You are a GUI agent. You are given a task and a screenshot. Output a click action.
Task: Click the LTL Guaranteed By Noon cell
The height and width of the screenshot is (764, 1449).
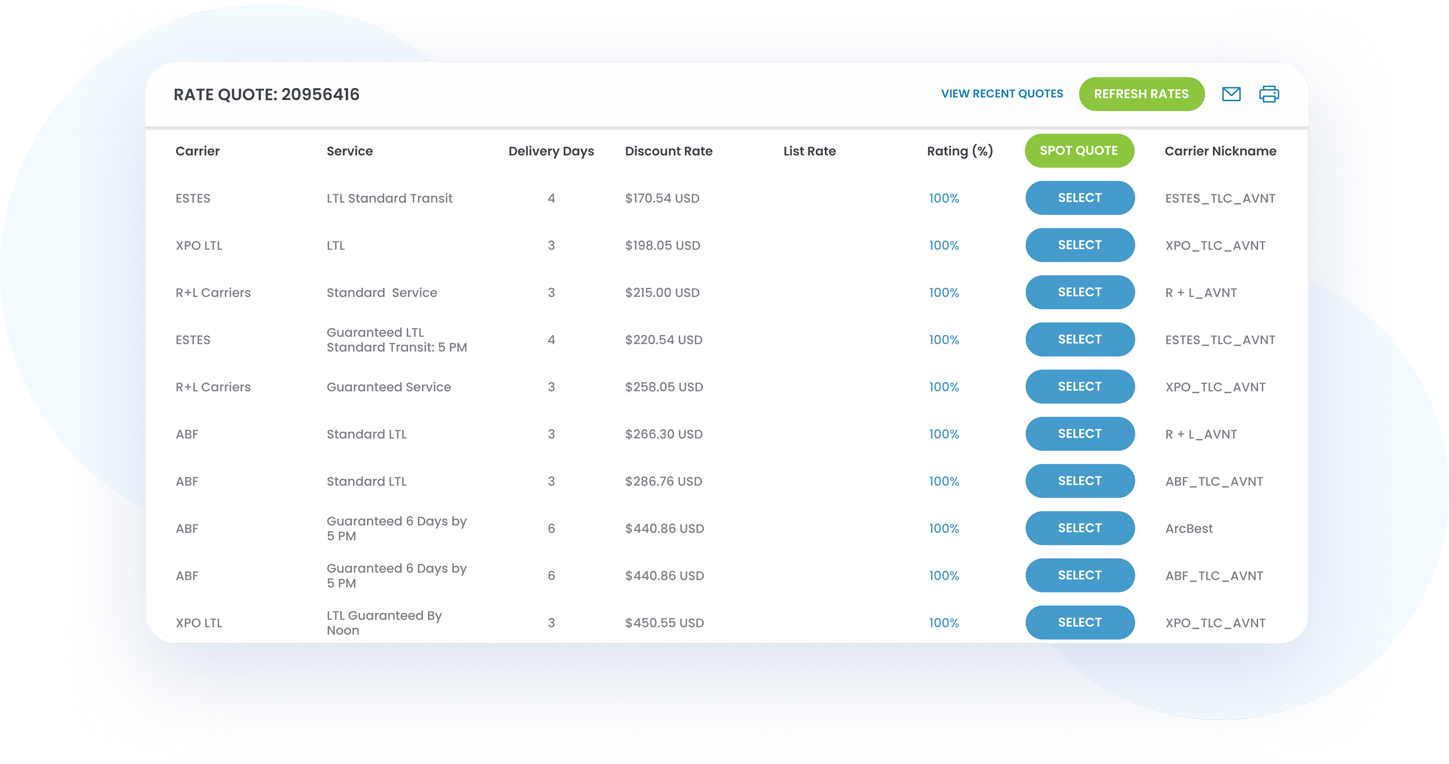click(x=384, y=623)
